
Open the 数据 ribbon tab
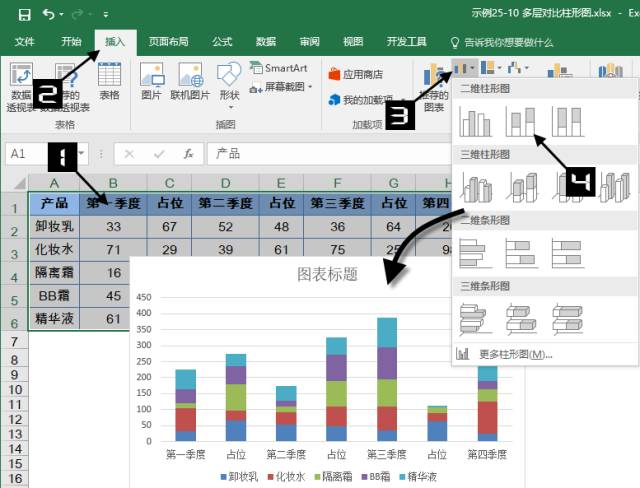[x=266, y=42]
